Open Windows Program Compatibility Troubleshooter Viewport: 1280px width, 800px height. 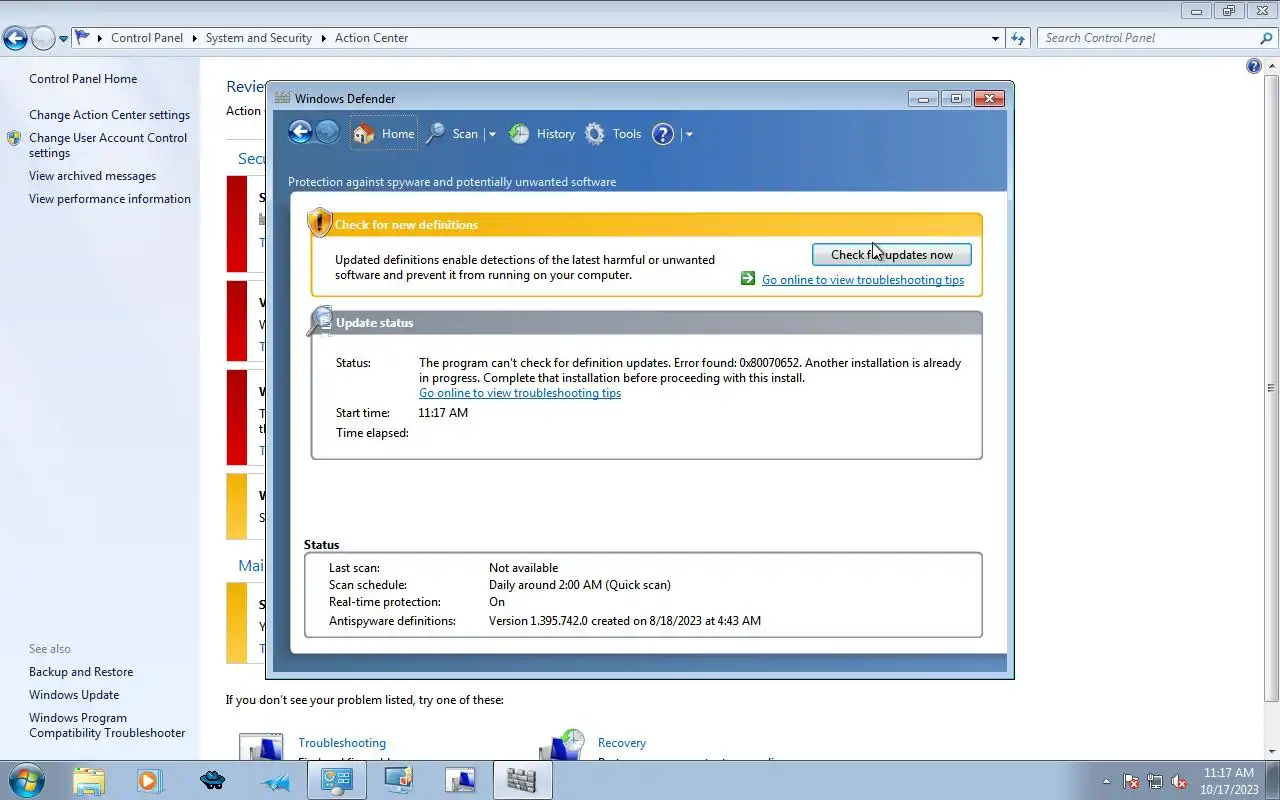(107, 725)
